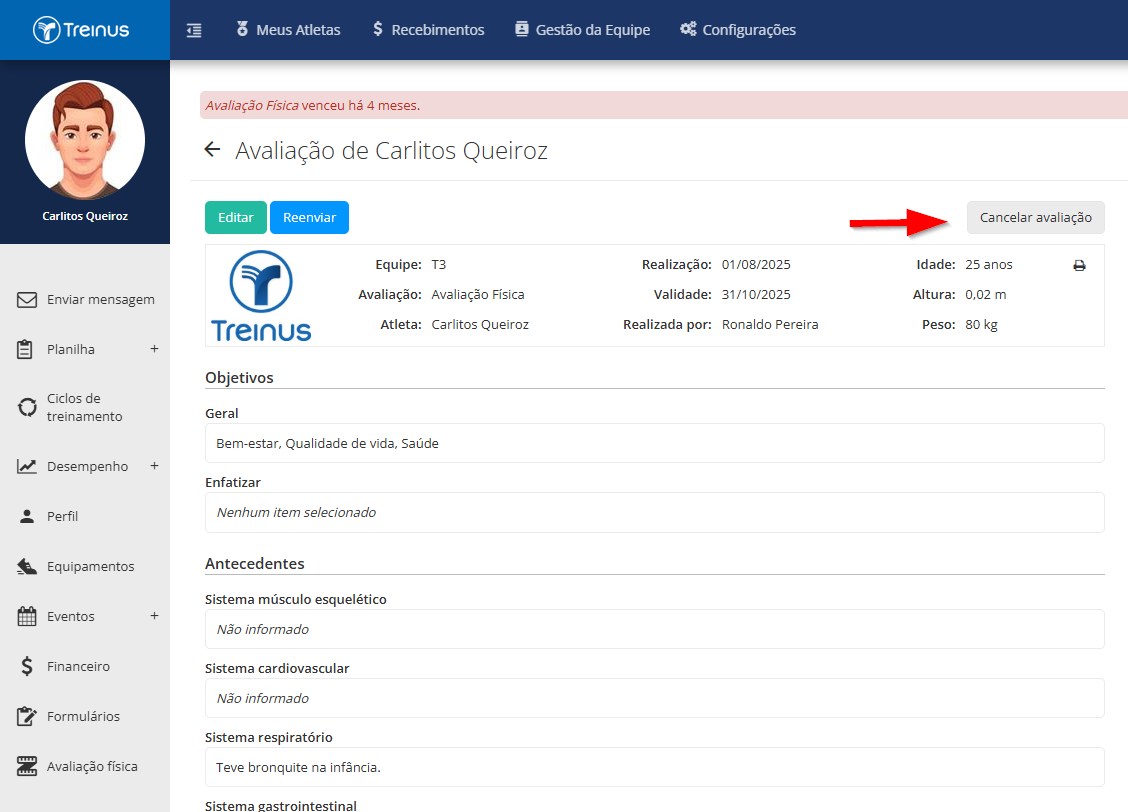Click the Ciclos de treinamento cycle icon
1128x812 pixels.
click(27, 407)
